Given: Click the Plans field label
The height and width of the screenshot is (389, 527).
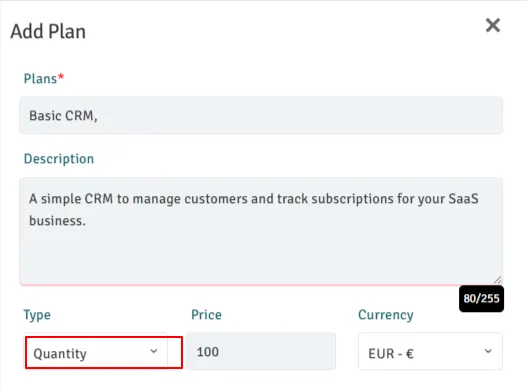Looking at the screenshot, I should [40, 79].
